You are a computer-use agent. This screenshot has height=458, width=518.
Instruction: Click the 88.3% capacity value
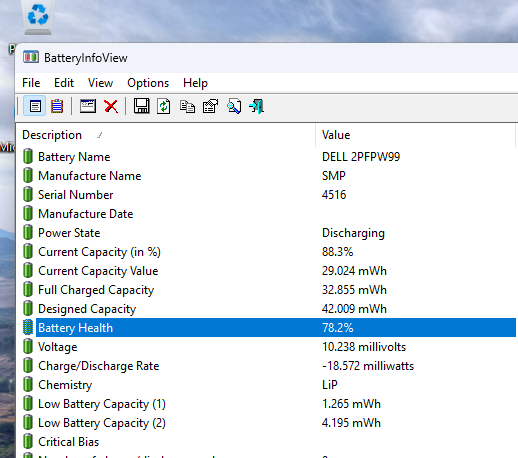(x=337, y=251)
